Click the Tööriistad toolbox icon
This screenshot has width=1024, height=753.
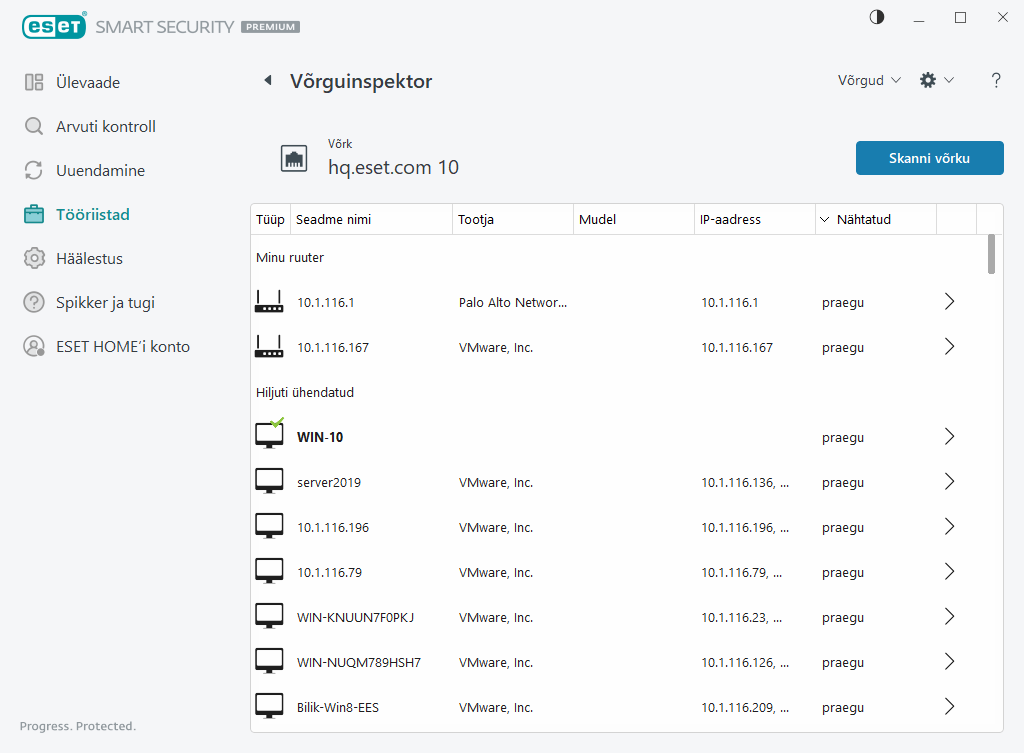[x=33, y=214]
